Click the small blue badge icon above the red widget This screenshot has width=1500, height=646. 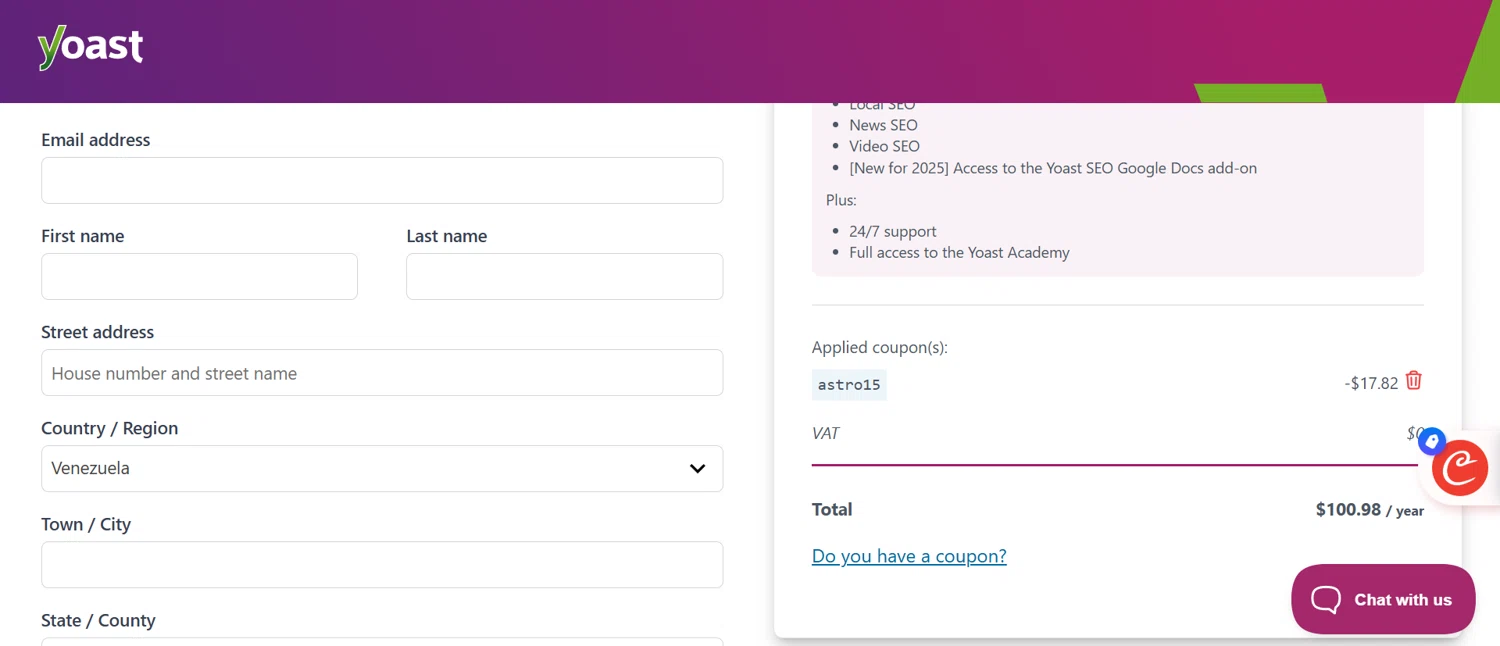click(x=1432, y=440)
